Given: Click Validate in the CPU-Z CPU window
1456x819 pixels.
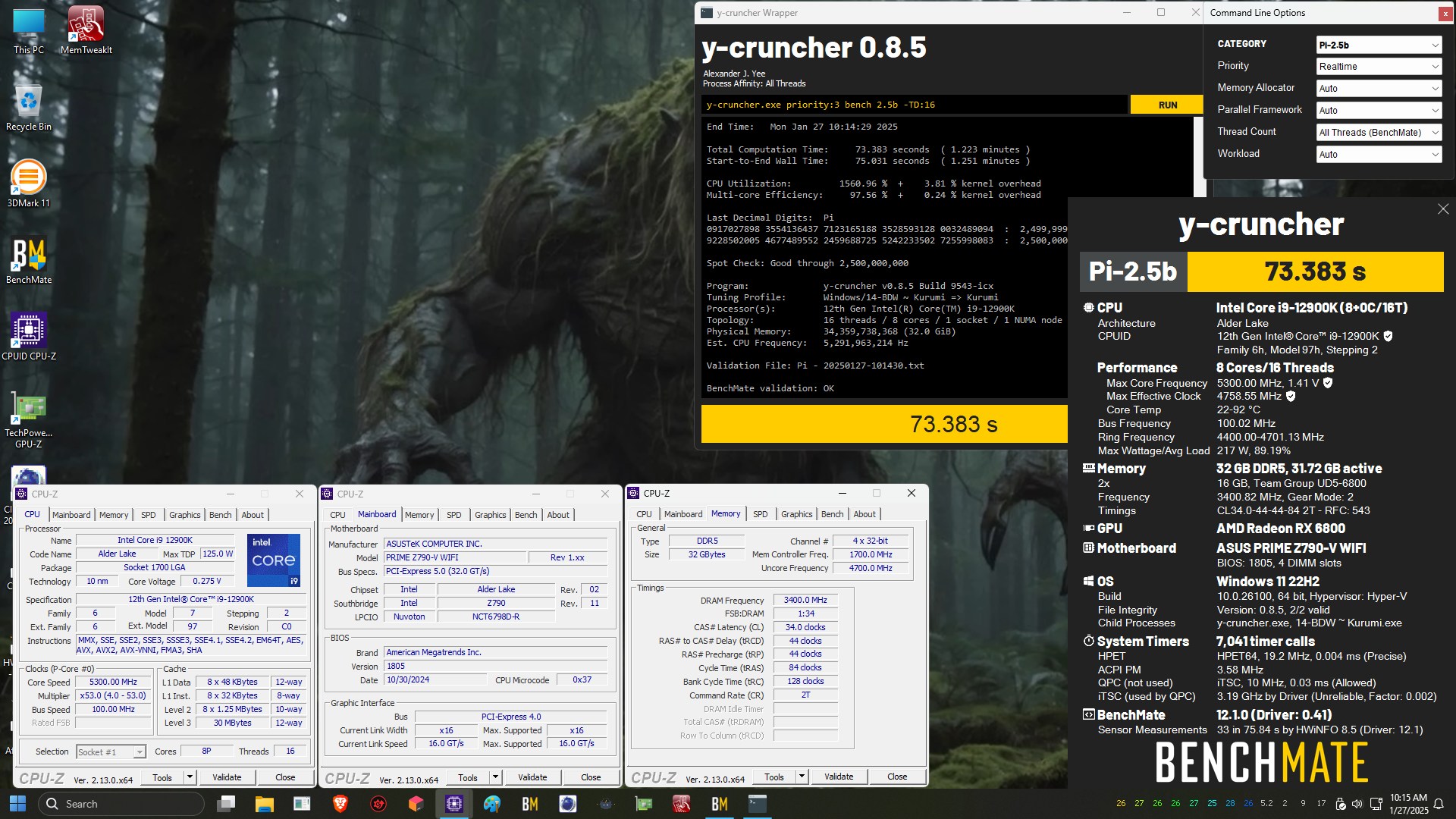Looking at the screenshot, I should tap(227, 777).
